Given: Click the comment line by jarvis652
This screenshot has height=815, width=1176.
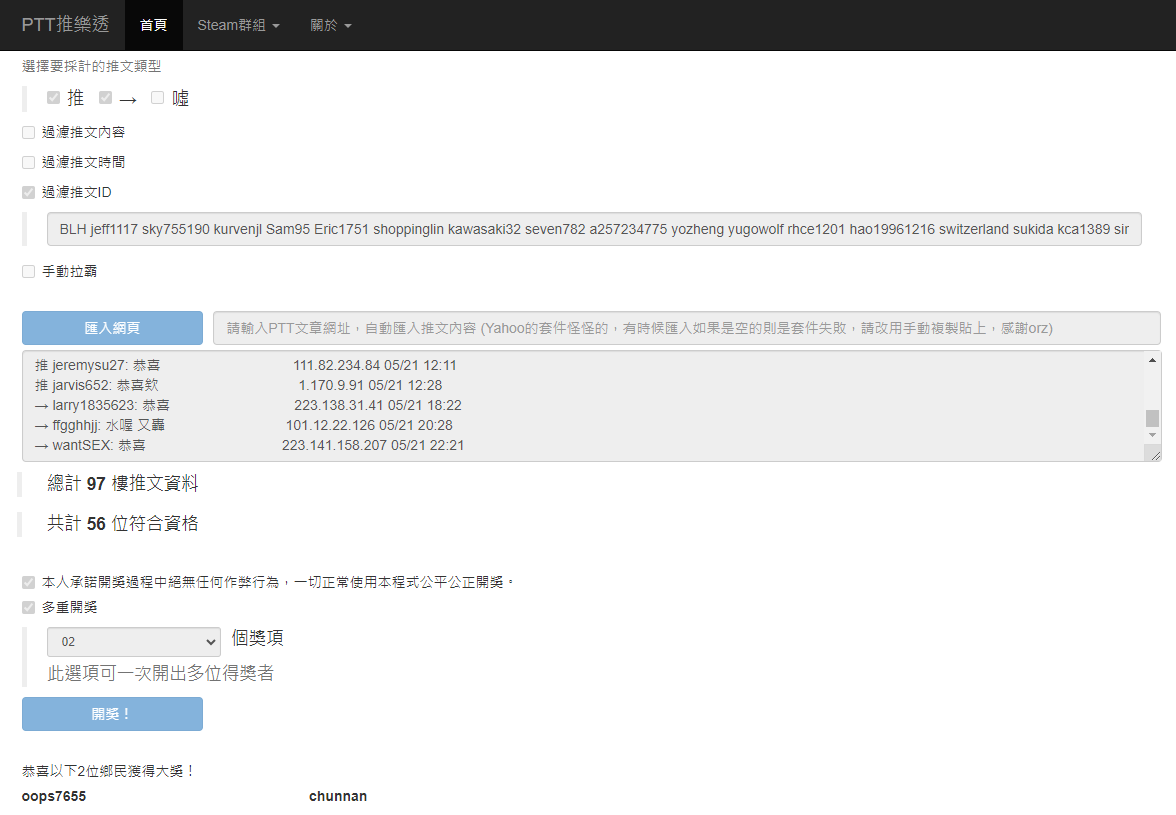Looking at the screenshot, I should (238, 385).
